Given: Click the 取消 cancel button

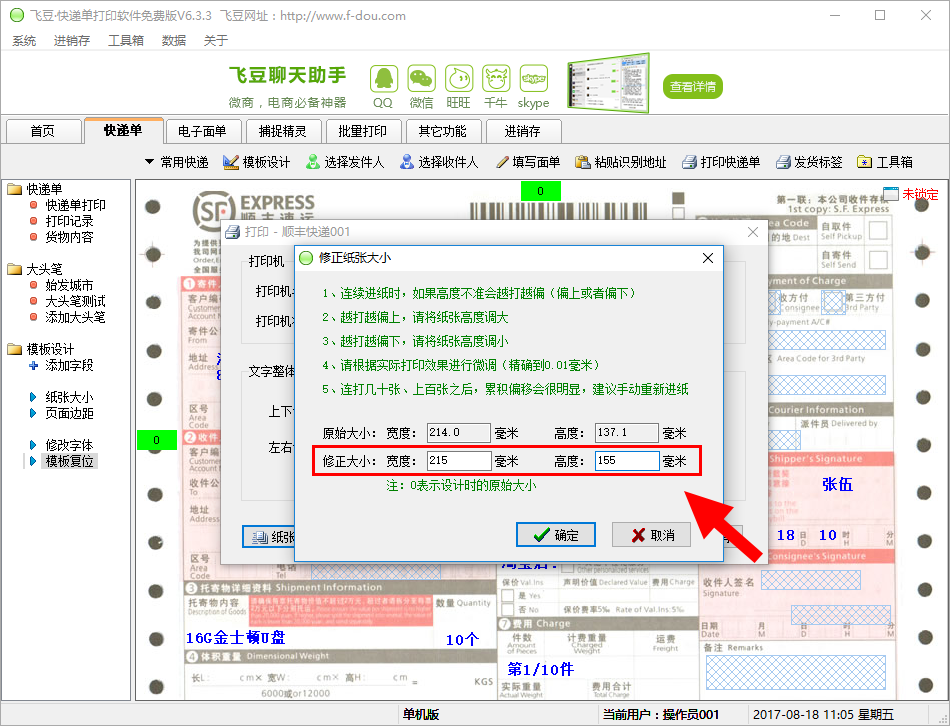Looking at the screenshot, I should pos(651,535).
